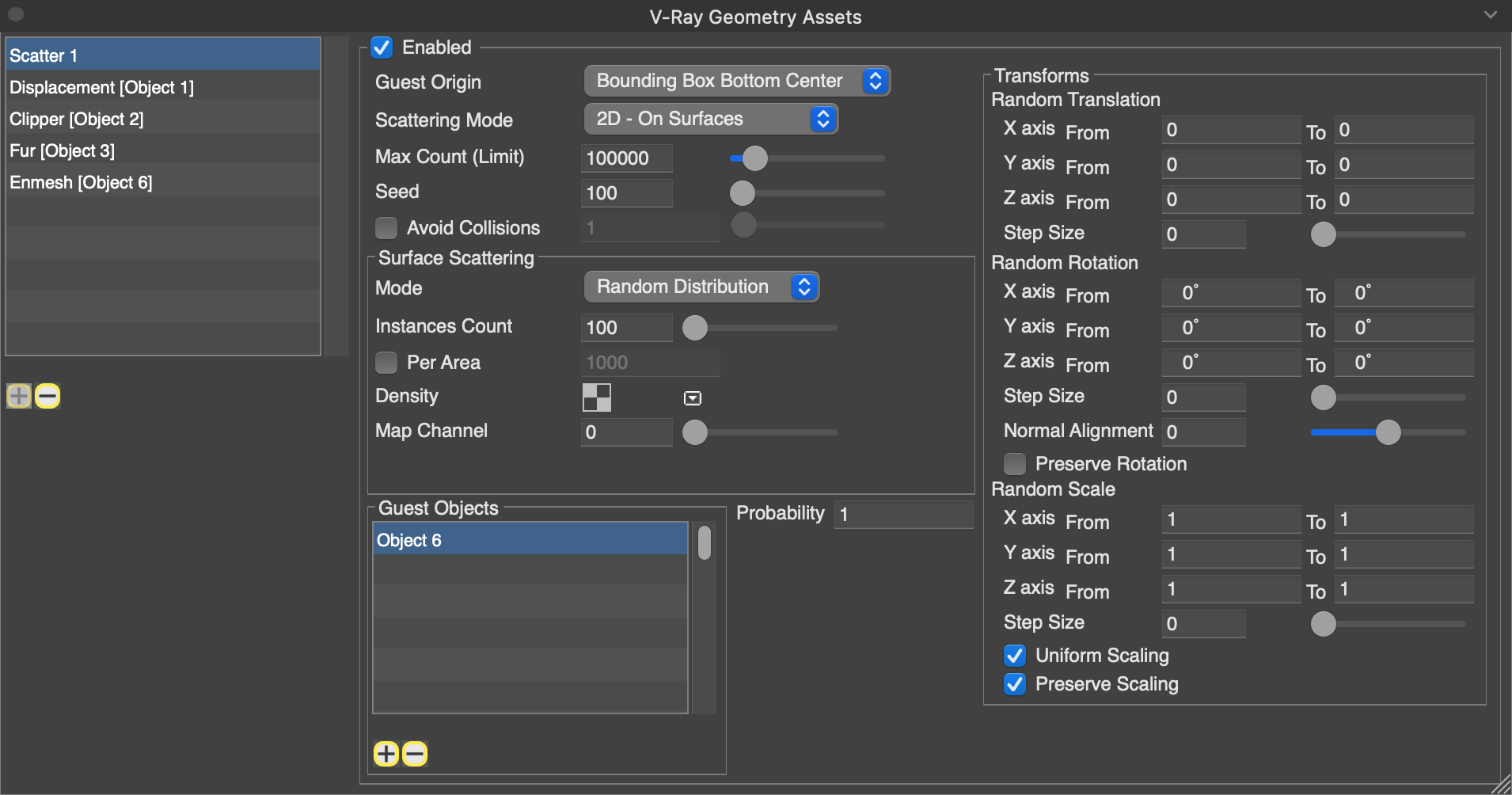
Task: Click the Avoid Collisions slider handle
Action: [x=743, y=226]
